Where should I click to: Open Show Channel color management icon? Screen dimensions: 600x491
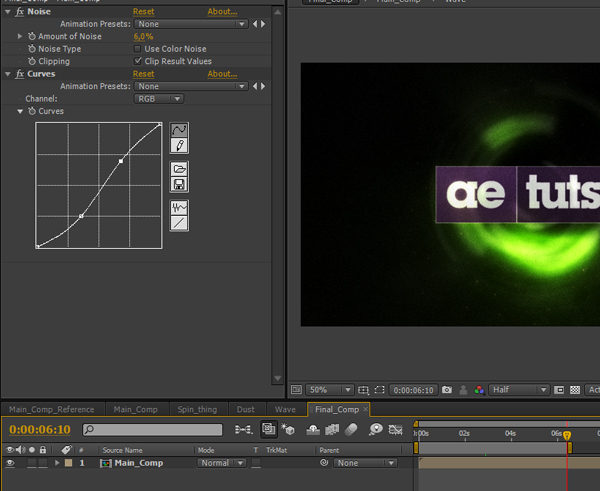coord(479,390)
